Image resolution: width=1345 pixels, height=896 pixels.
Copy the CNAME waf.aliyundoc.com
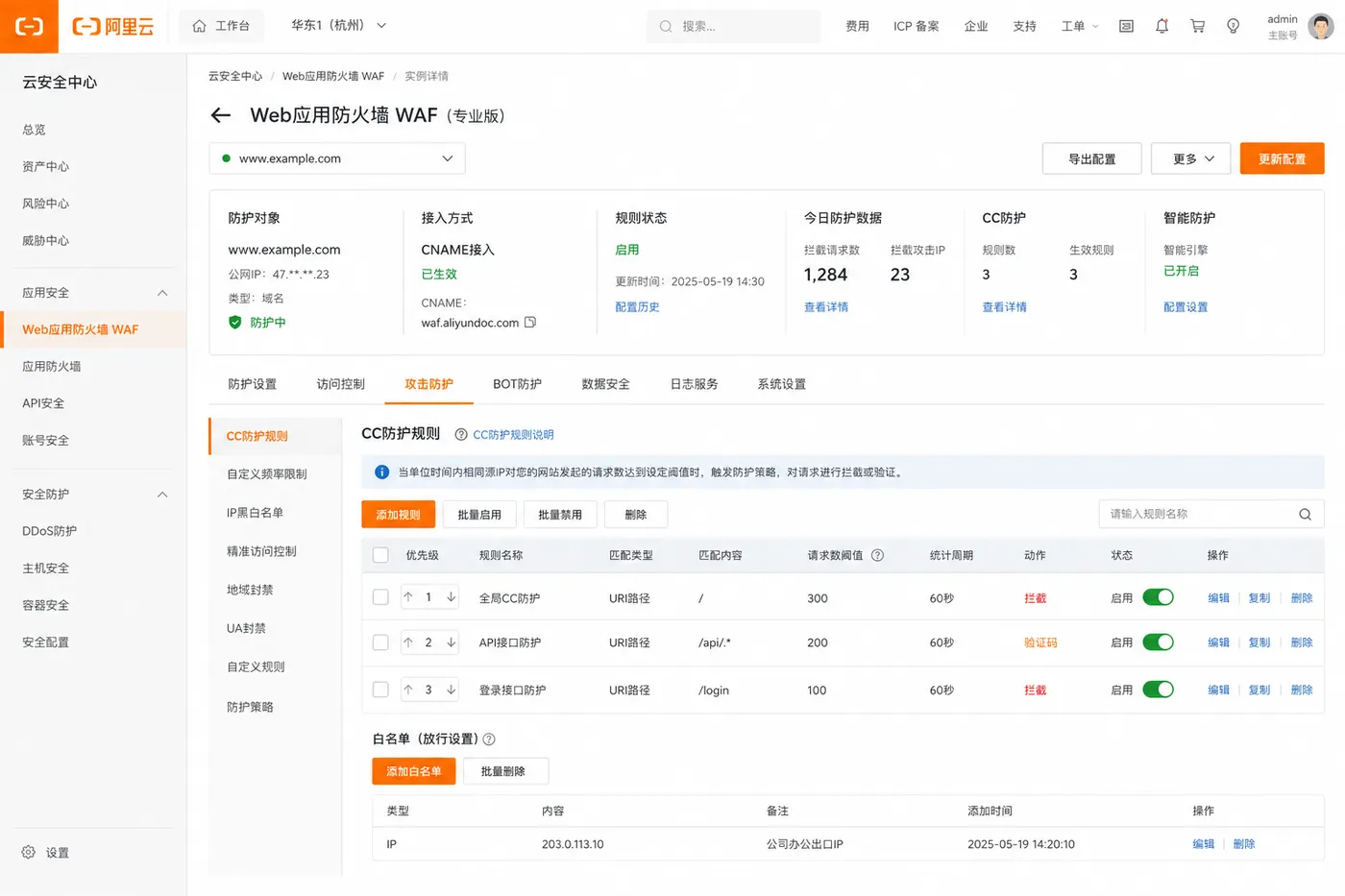(530, 323)
